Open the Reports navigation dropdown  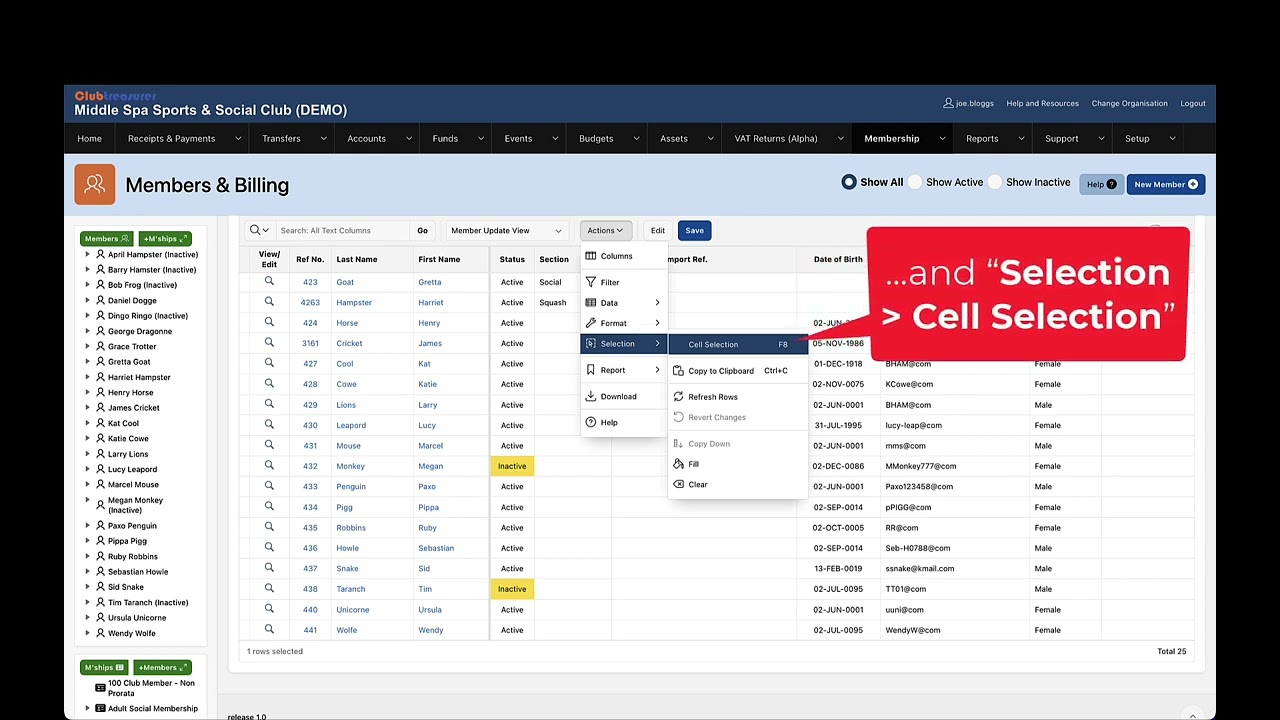pos(1021,139)
